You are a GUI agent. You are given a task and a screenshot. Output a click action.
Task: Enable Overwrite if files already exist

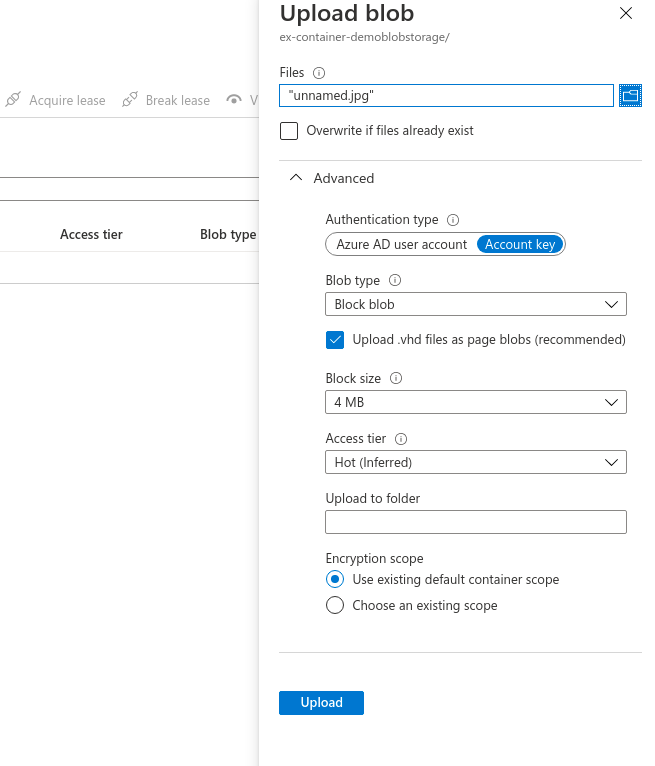coord(289,131)
